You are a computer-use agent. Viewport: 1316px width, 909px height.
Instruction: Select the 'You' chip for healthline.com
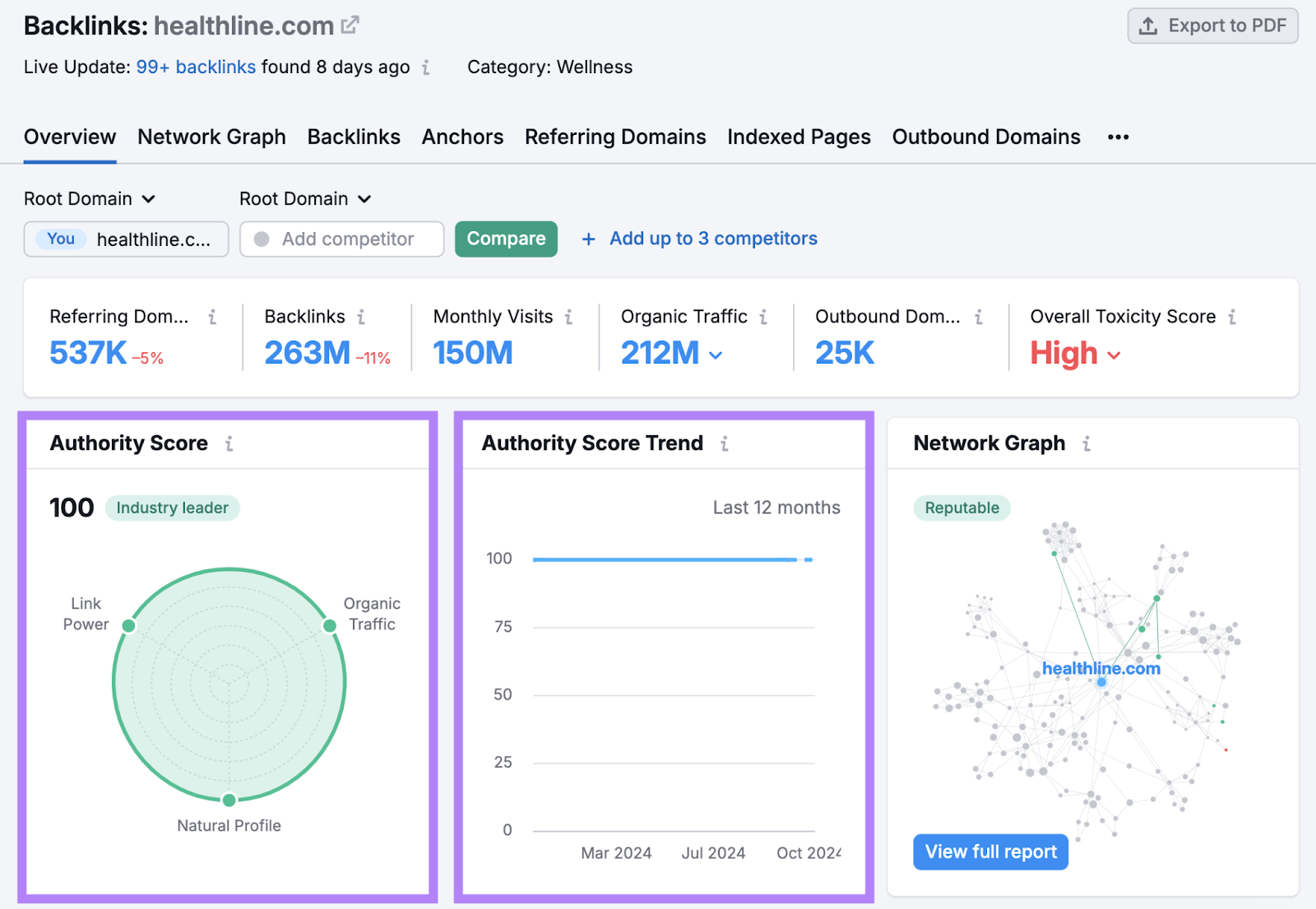tap(59, 239)
